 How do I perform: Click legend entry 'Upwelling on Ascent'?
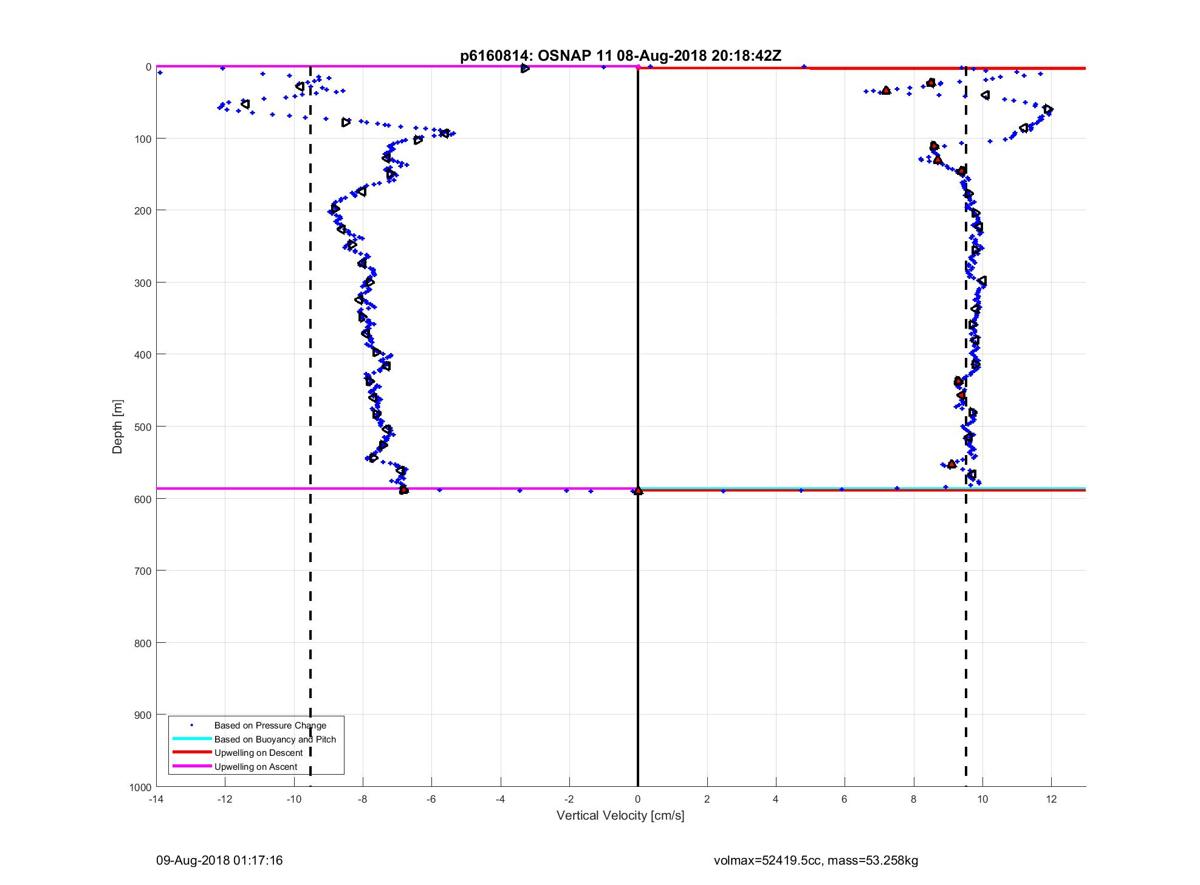(255, 767)
